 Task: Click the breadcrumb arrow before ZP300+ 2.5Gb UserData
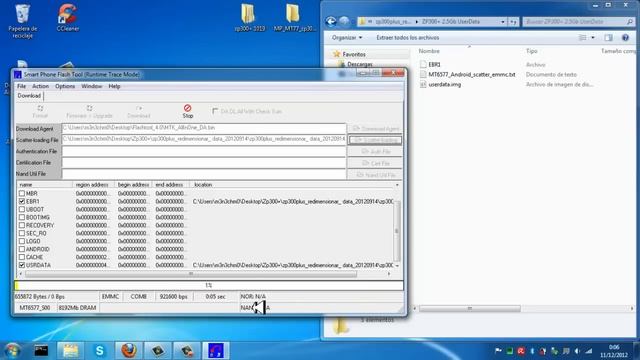click(417, 22)
